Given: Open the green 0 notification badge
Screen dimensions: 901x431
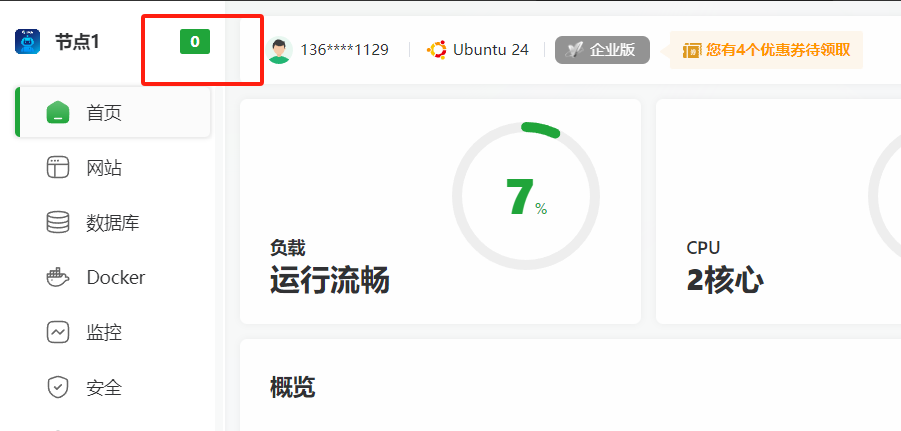Looking at the screenshot, I should (195, 42).
